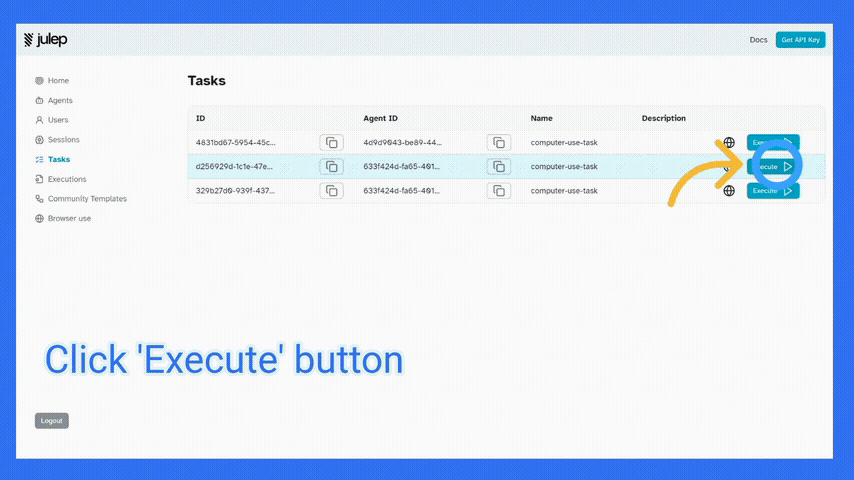Viewport: 854px width, 480px height.
Task: Open Browser use page
Action: pos(69,218)
